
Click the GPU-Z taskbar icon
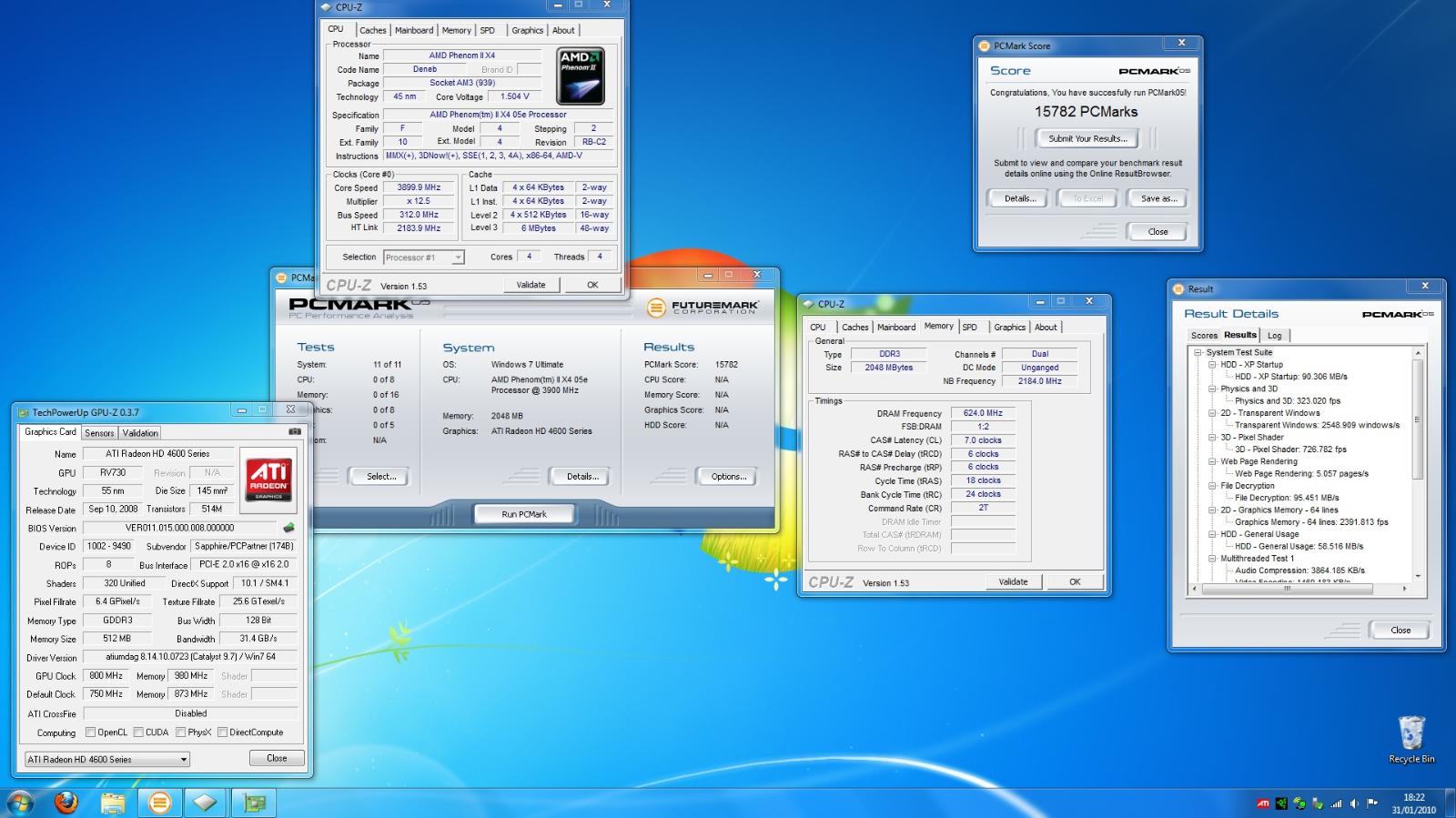(254, 803)
